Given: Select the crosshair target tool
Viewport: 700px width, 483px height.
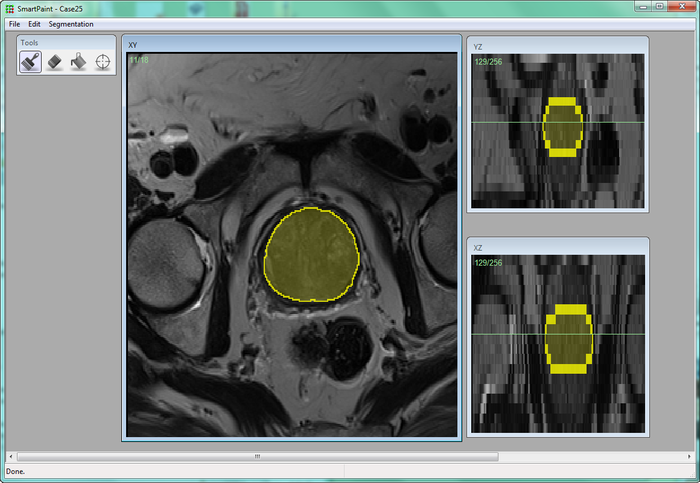Looking at the screenshot, I should [x=103, y=62].
